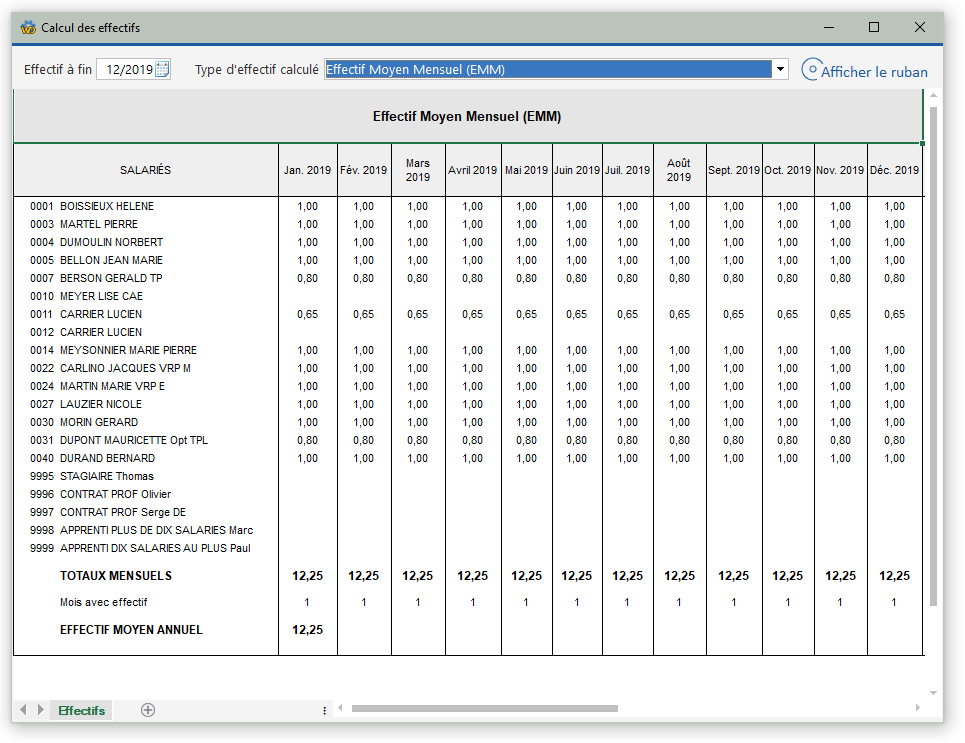This screenshot has width=965, height=743.
Task: Click the three-dot tab bar resize handle
Action: 324,710
